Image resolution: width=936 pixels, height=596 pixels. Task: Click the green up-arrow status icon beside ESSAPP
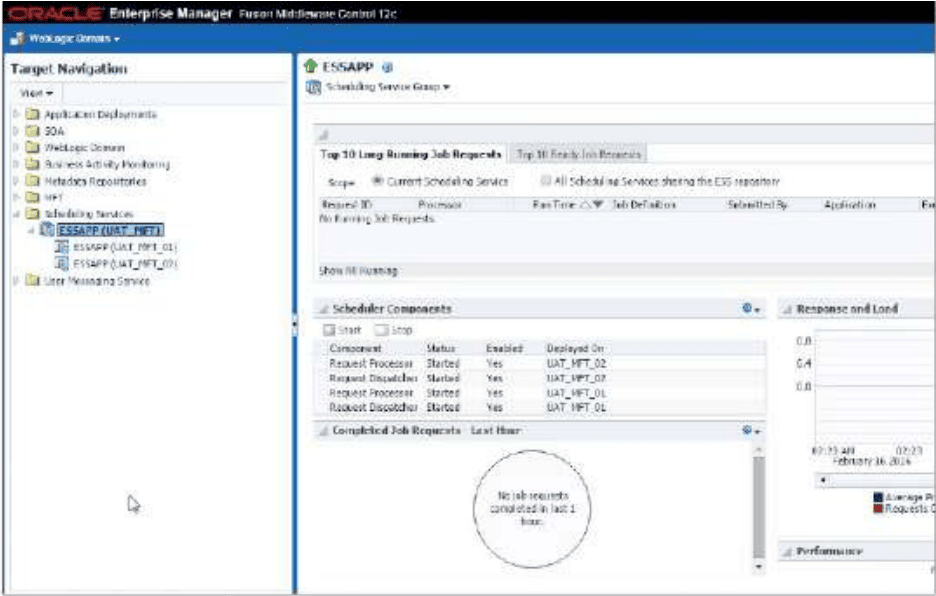pyautogui.click(x=310, y=66)
